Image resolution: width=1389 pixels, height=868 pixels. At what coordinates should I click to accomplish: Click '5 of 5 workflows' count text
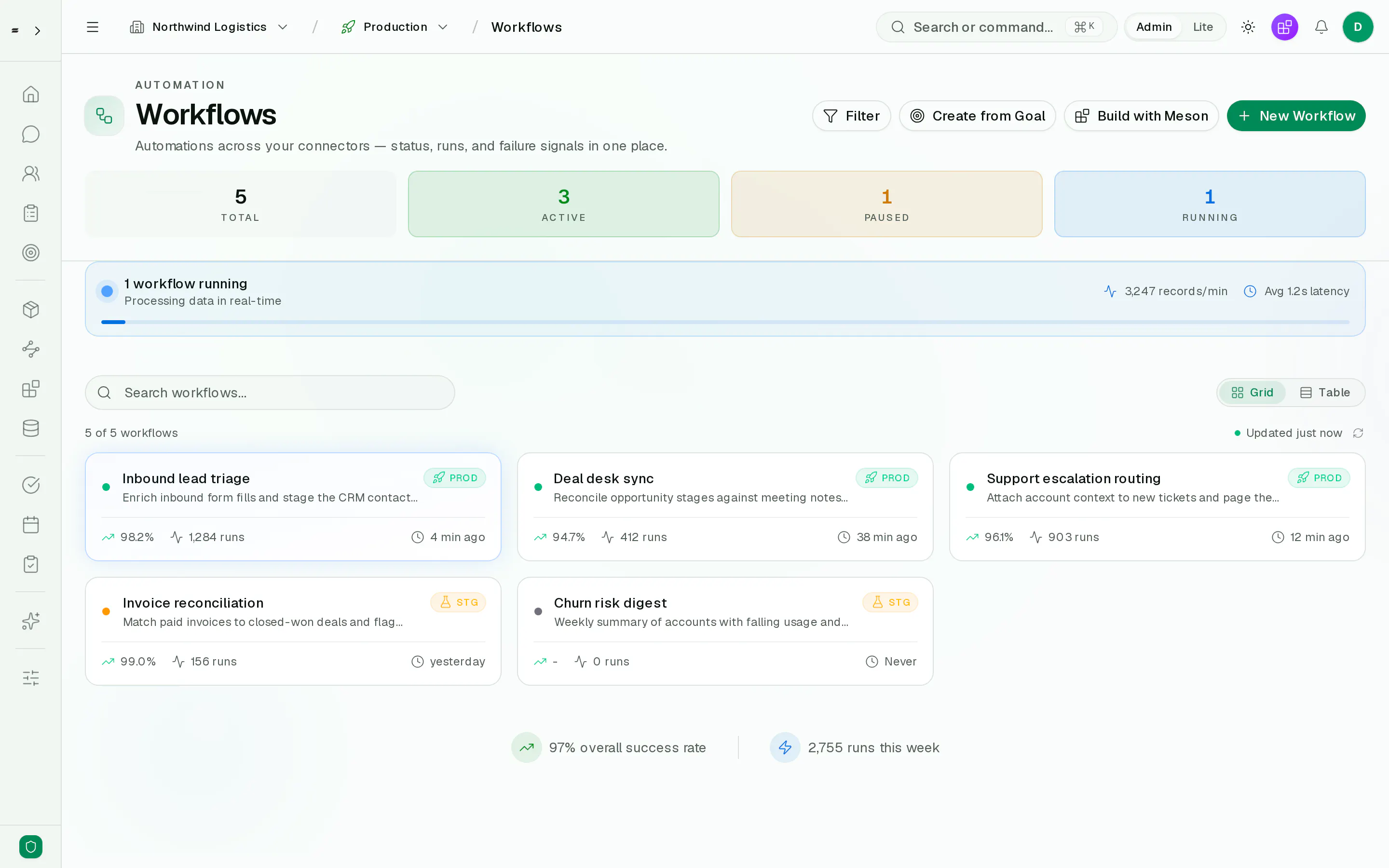point(132,433)
